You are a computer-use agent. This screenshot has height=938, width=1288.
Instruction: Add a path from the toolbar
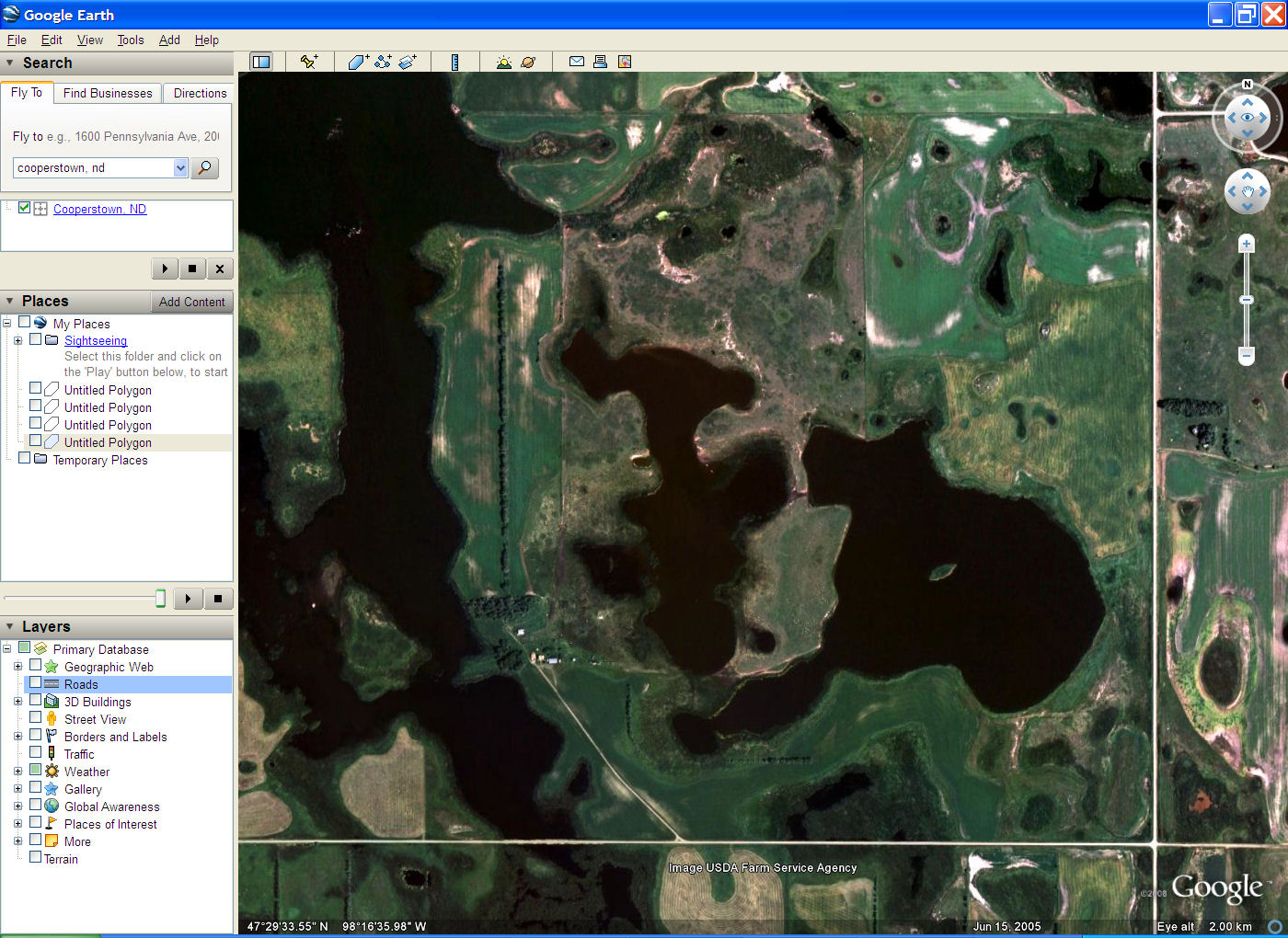click(383, 62)
